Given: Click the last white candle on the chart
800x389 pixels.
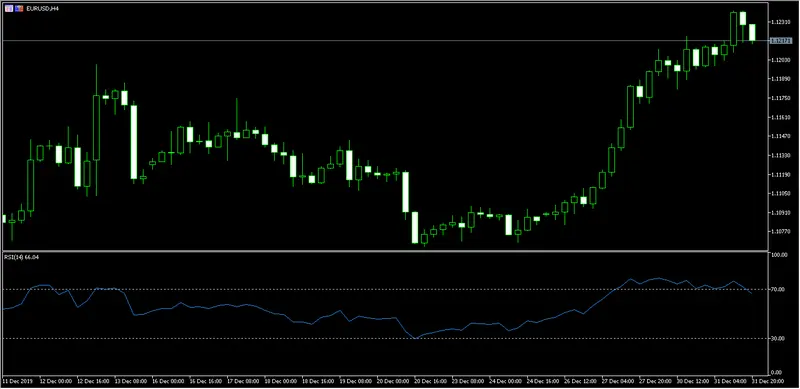Looking at the screenshot, I should point(752,33).
